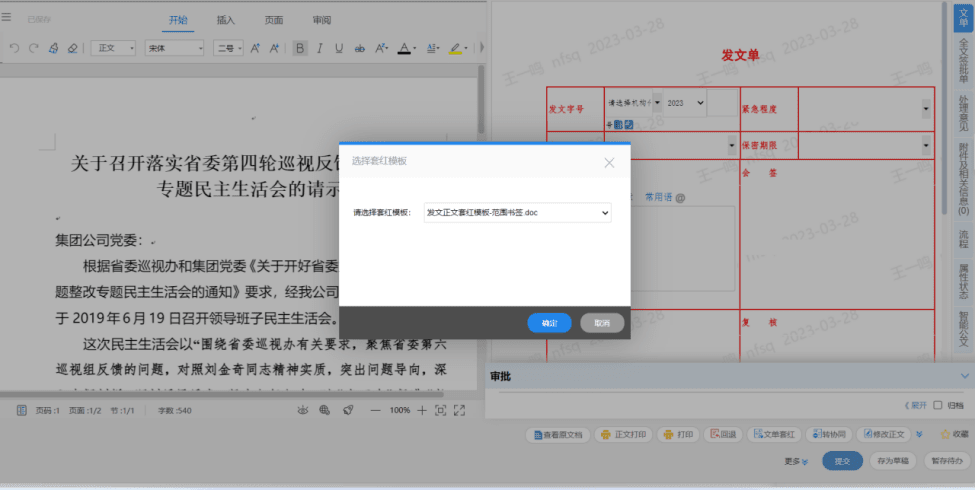Submit using the blue 提交 button

tap(843, 461)
